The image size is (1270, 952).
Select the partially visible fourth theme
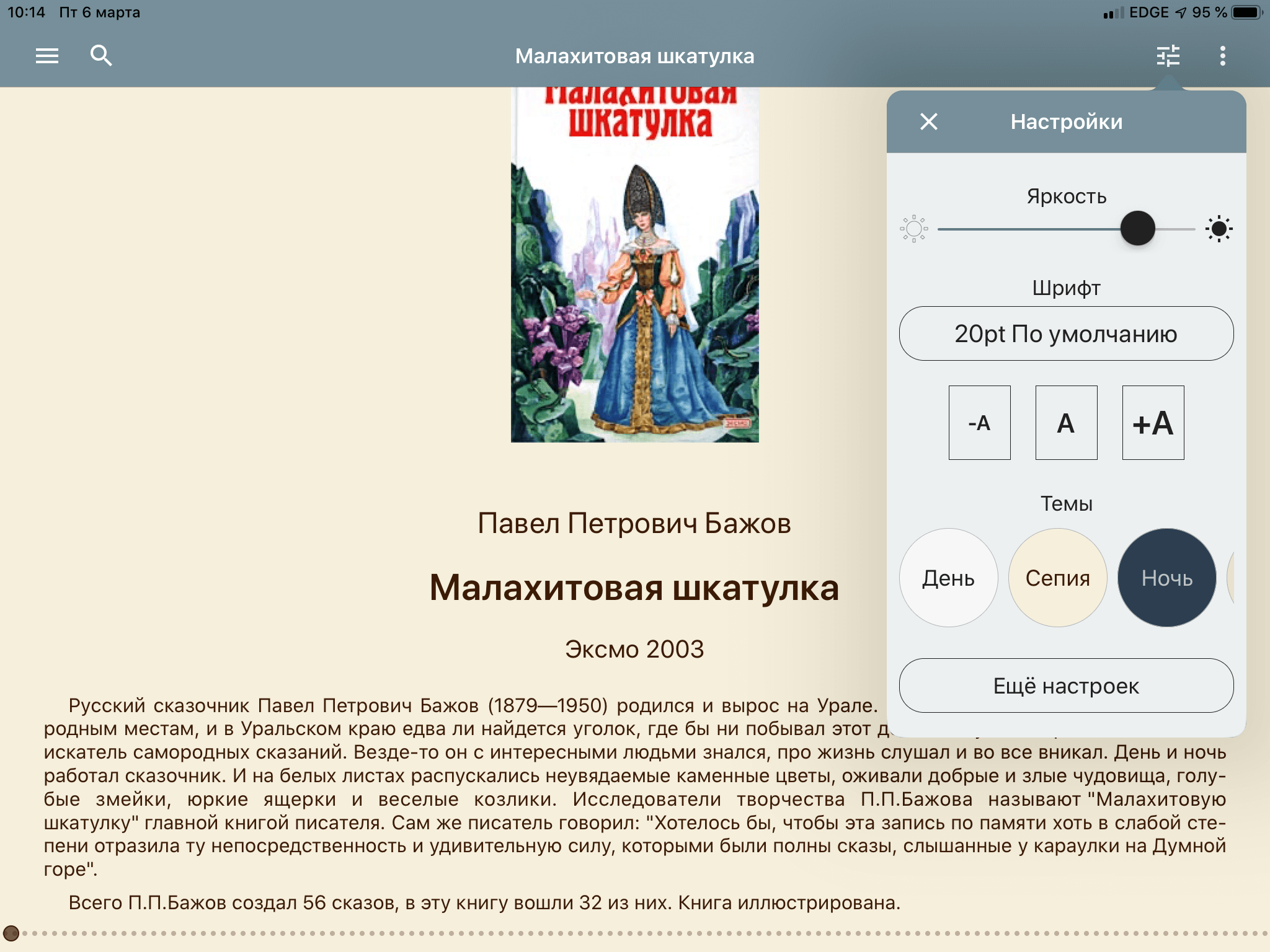coord(1230,578)
